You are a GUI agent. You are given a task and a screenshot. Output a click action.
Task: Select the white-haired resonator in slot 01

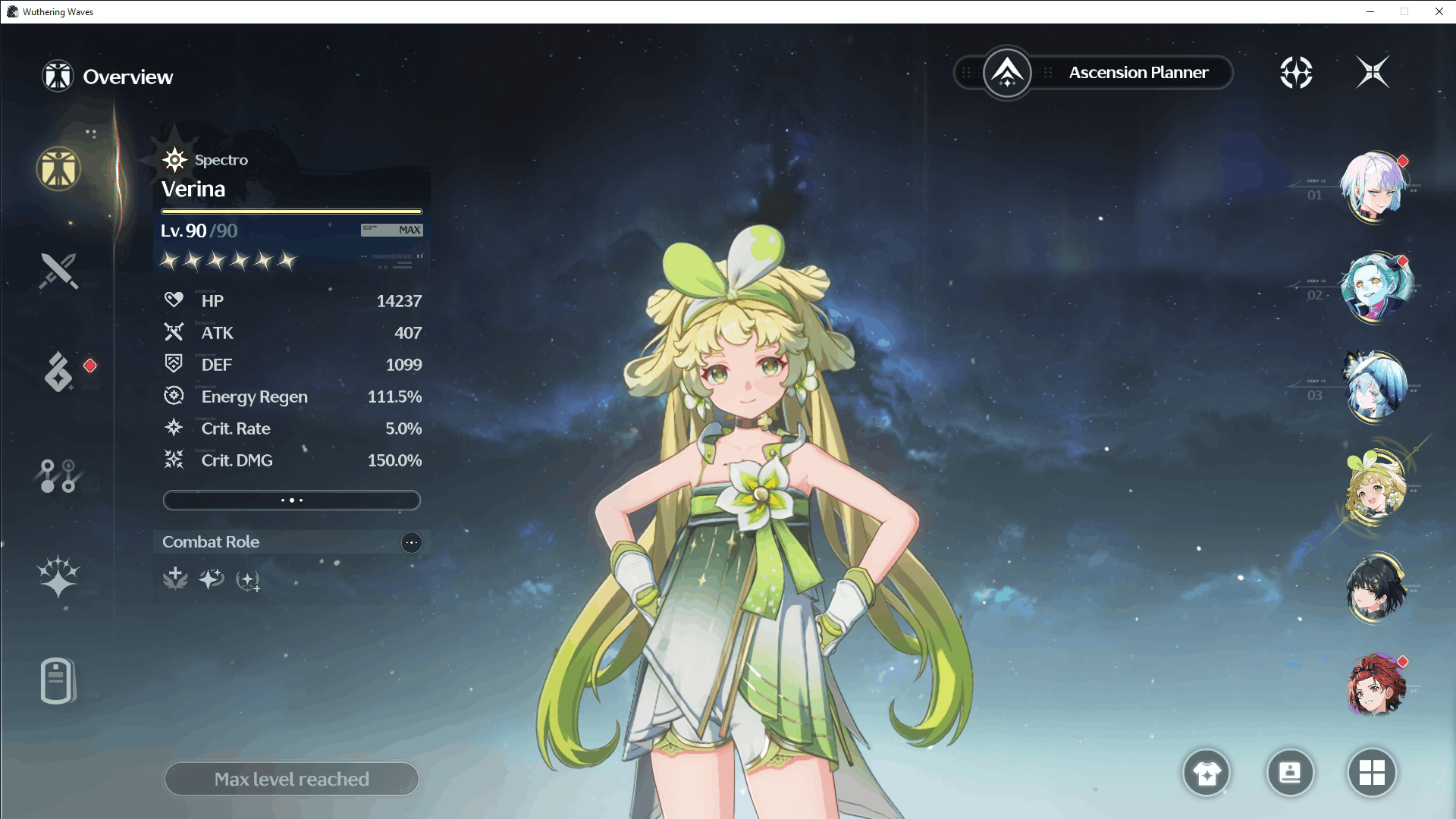(1375, 186)
